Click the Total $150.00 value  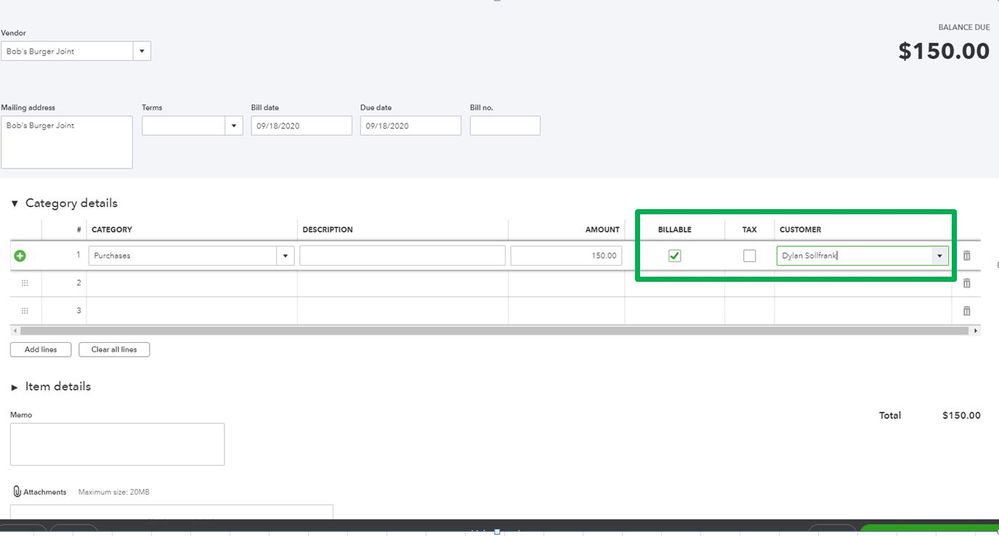tap(961, 416)
